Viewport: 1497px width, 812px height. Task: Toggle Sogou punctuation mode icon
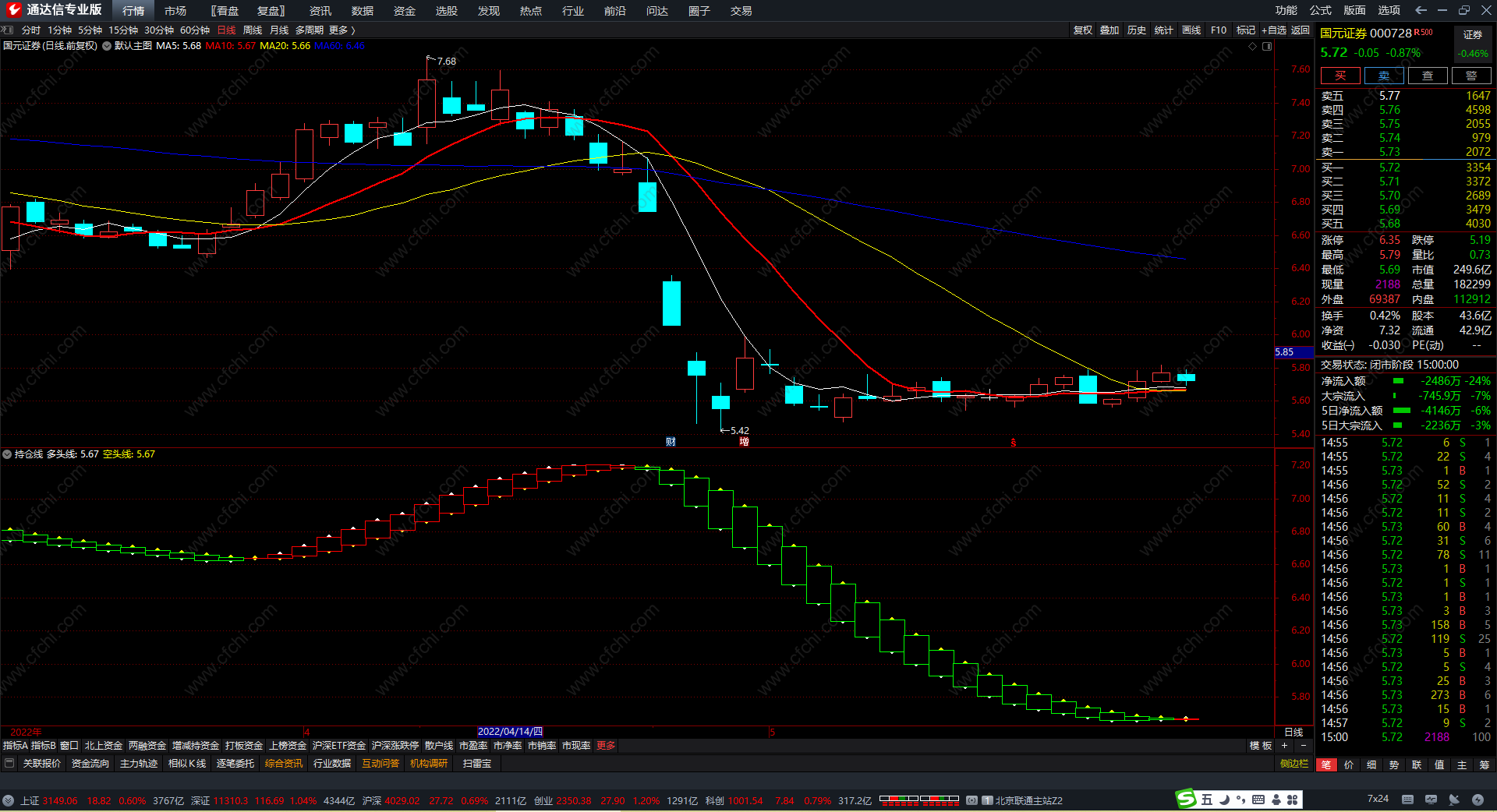coord(1240,800)
